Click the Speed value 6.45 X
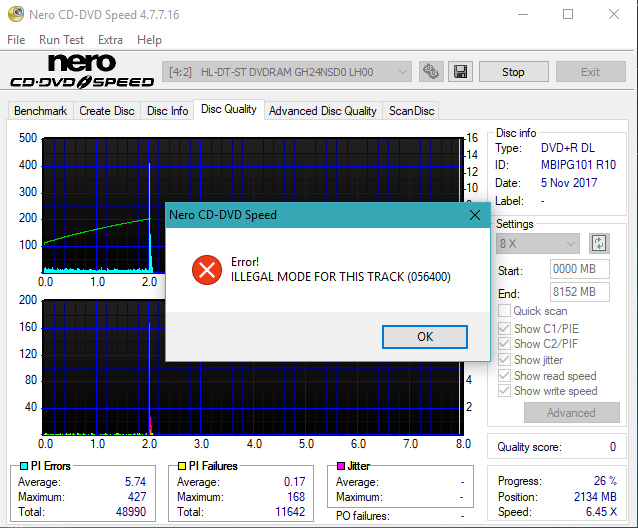Viewport: 638px width, 528px height. pyautogui.click(x=601, y=512)
